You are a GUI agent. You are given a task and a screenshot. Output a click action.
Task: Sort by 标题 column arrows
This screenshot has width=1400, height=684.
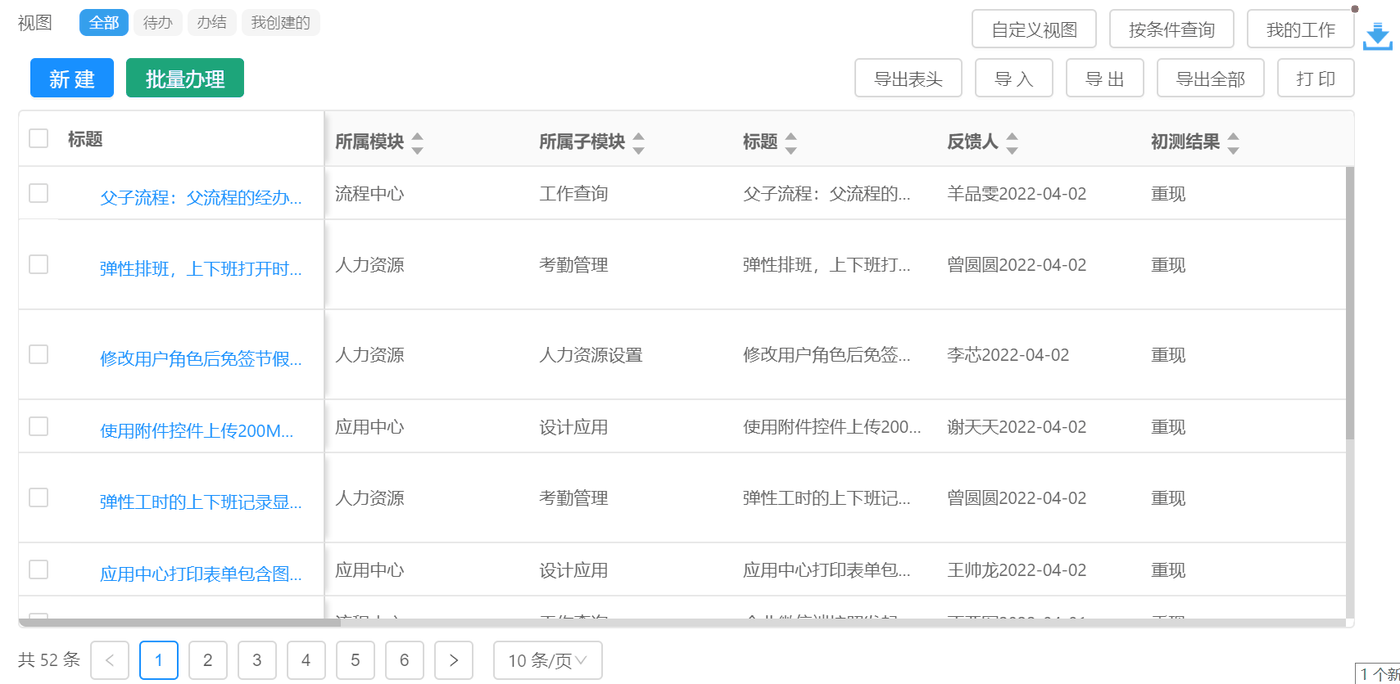click(790, 143)
